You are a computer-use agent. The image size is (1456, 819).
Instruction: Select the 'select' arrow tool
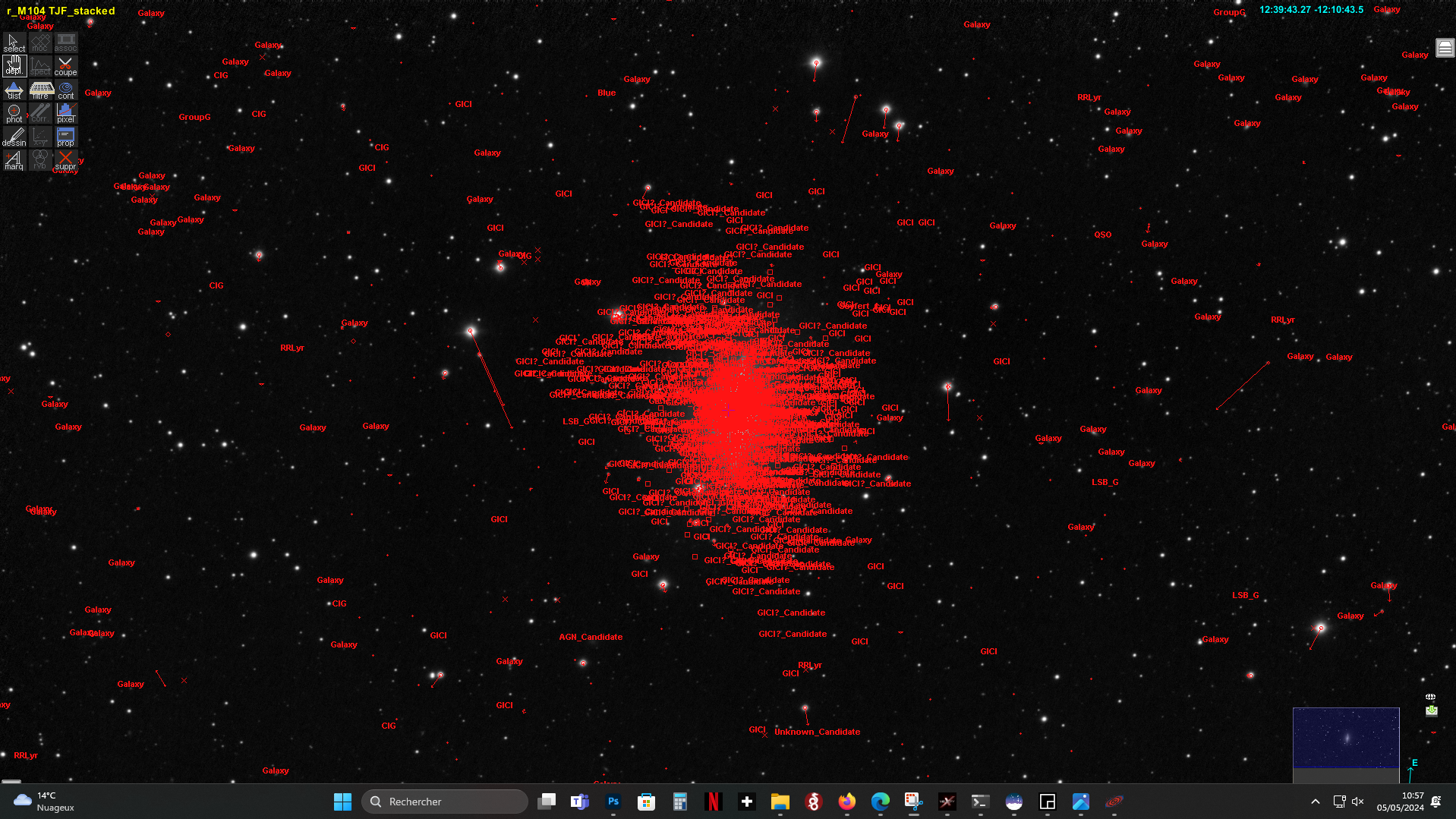(x=14, y=43)
